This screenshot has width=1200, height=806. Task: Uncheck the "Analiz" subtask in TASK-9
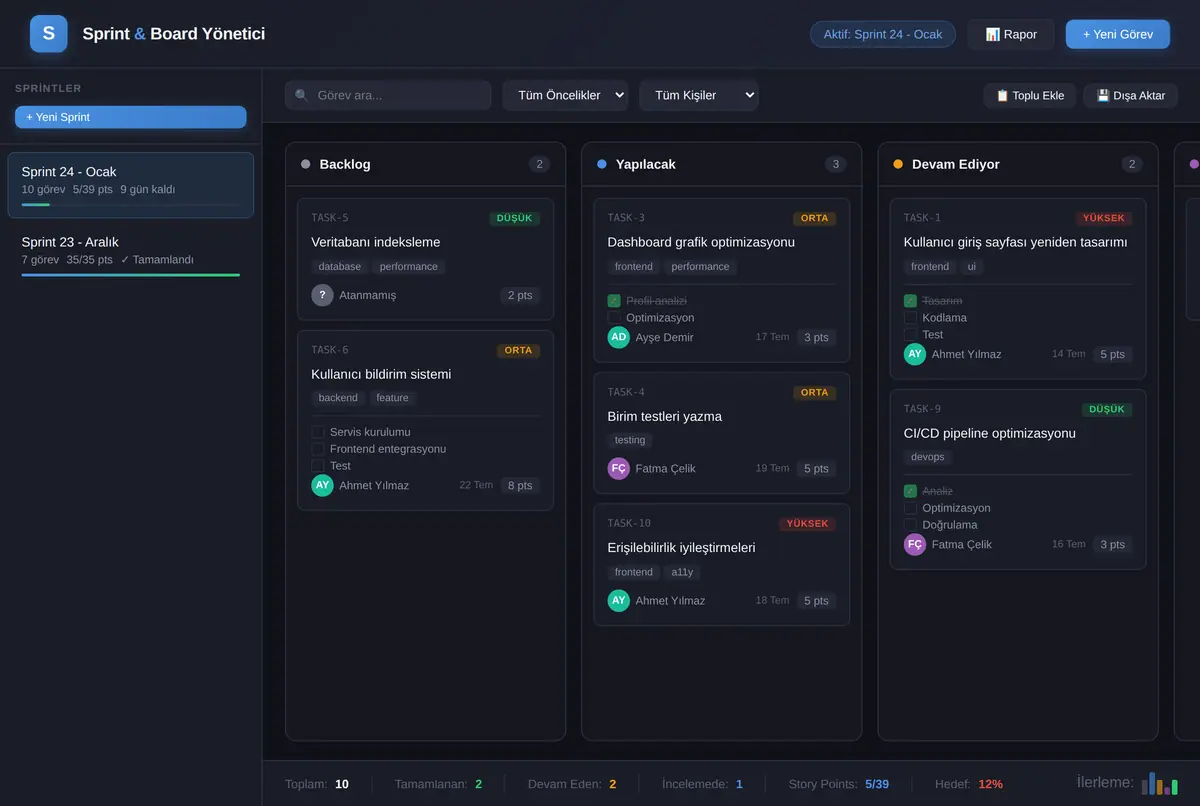tap(910, 491)
